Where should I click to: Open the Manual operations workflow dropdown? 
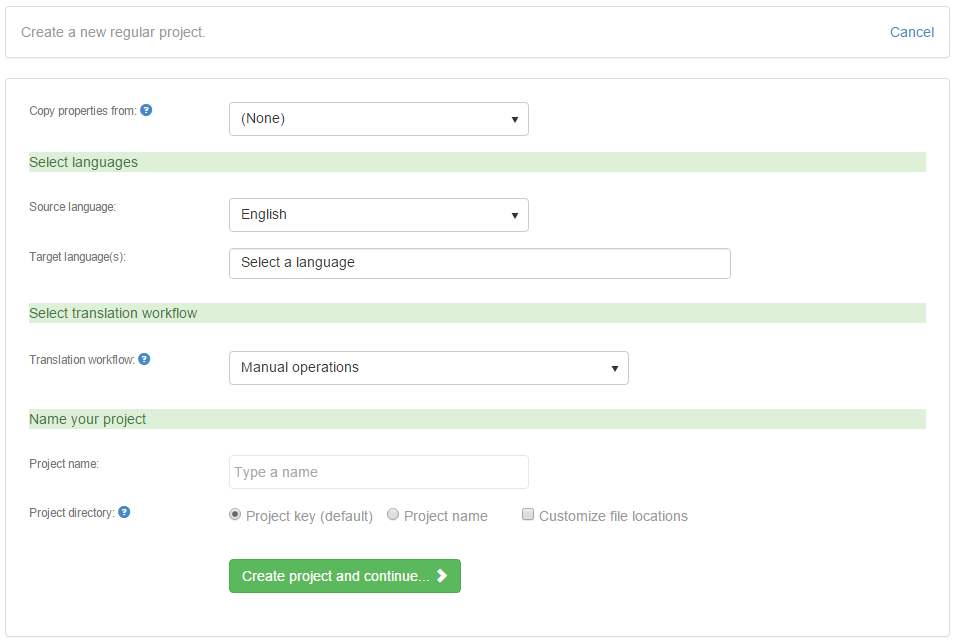click(428, 368)
